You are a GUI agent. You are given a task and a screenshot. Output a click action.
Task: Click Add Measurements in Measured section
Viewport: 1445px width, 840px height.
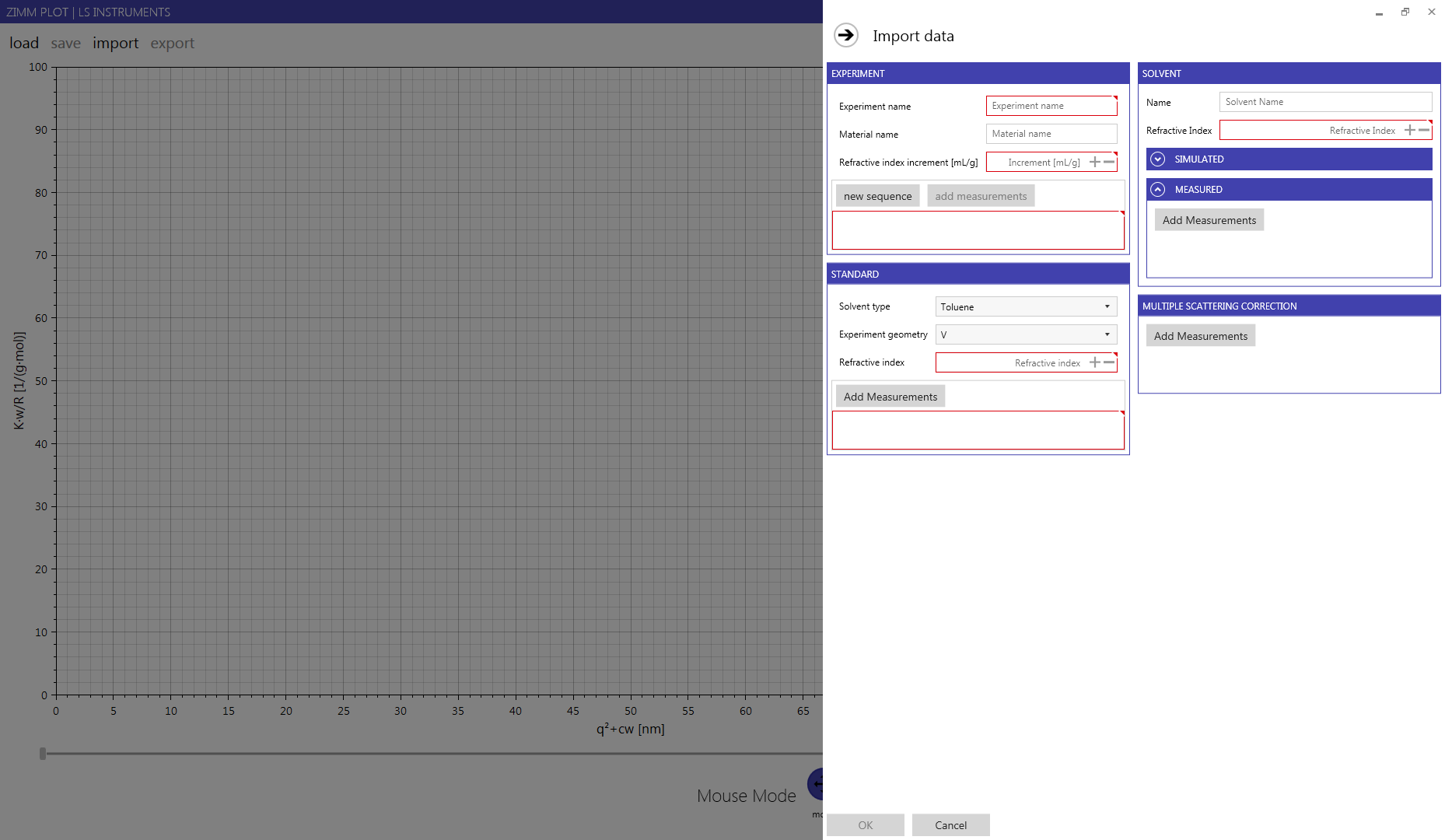coord(1209,220)
